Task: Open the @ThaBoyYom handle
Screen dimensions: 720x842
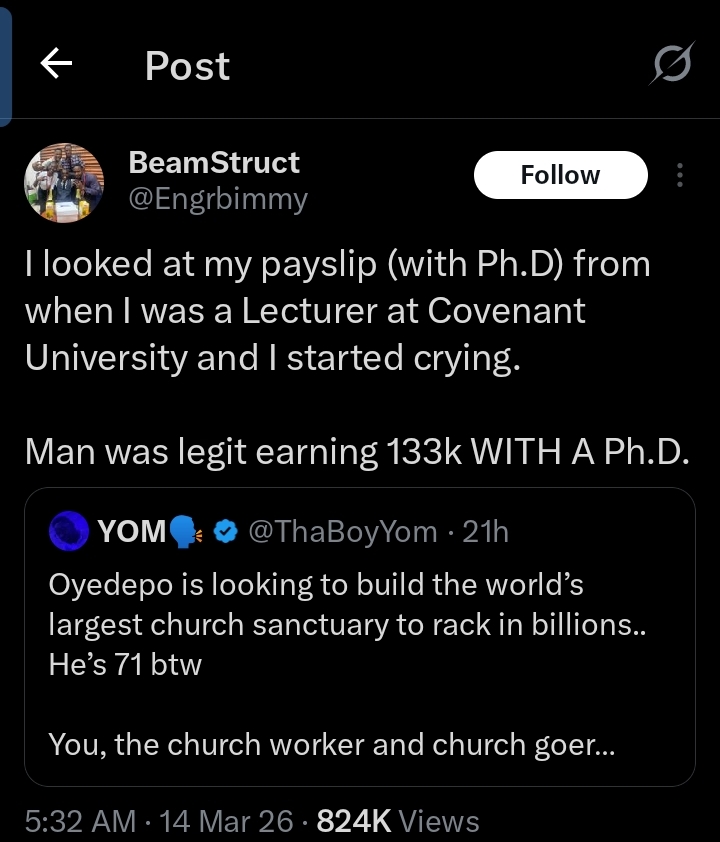Action: (x=342, y=531)
